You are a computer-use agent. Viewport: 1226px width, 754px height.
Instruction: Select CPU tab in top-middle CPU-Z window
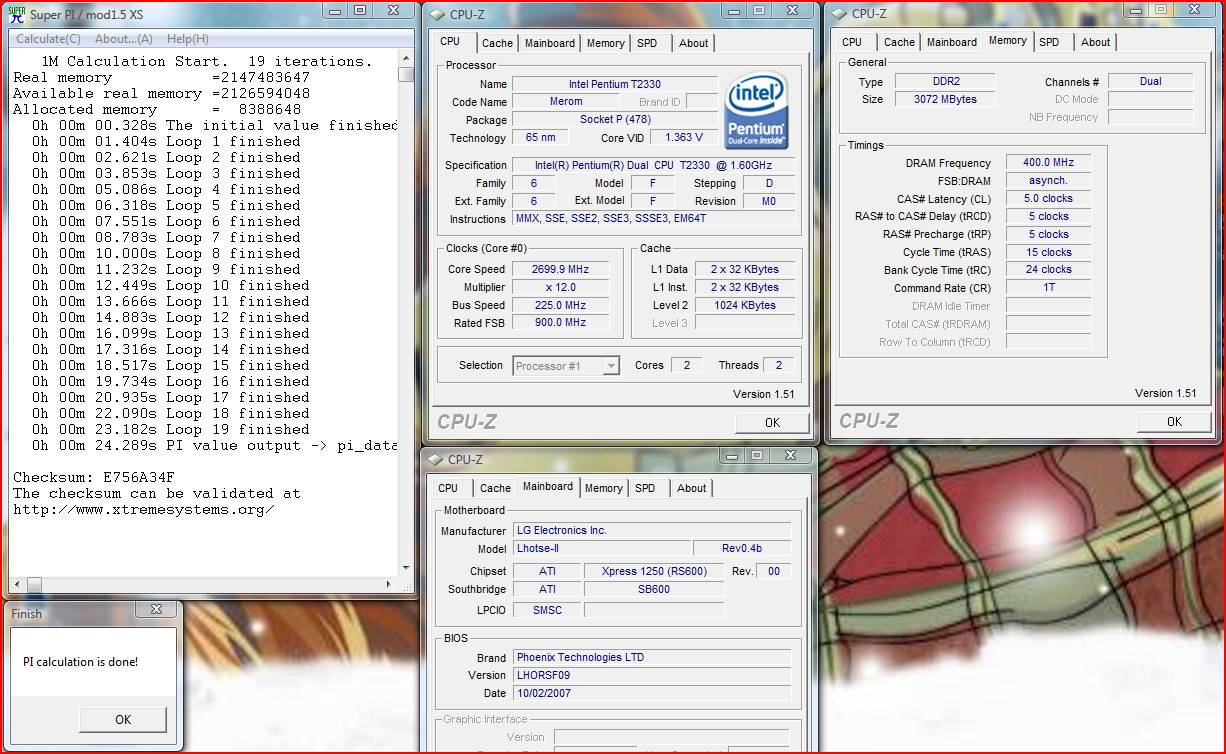(450, 41)
